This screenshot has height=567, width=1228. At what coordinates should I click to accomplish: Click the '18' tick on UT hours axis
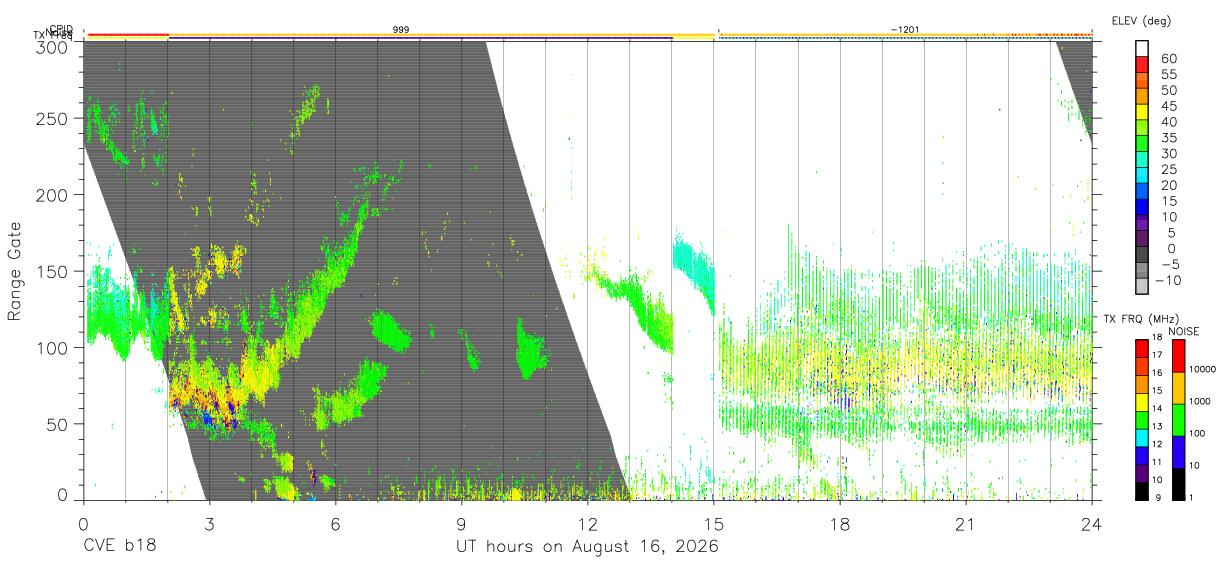click(x=840, y=524)
